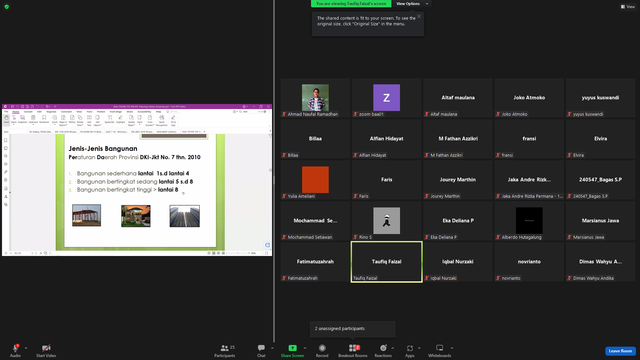Expand the arrow next to Apps
Viewport: 640px width, 360px height.
coord(419,348)
